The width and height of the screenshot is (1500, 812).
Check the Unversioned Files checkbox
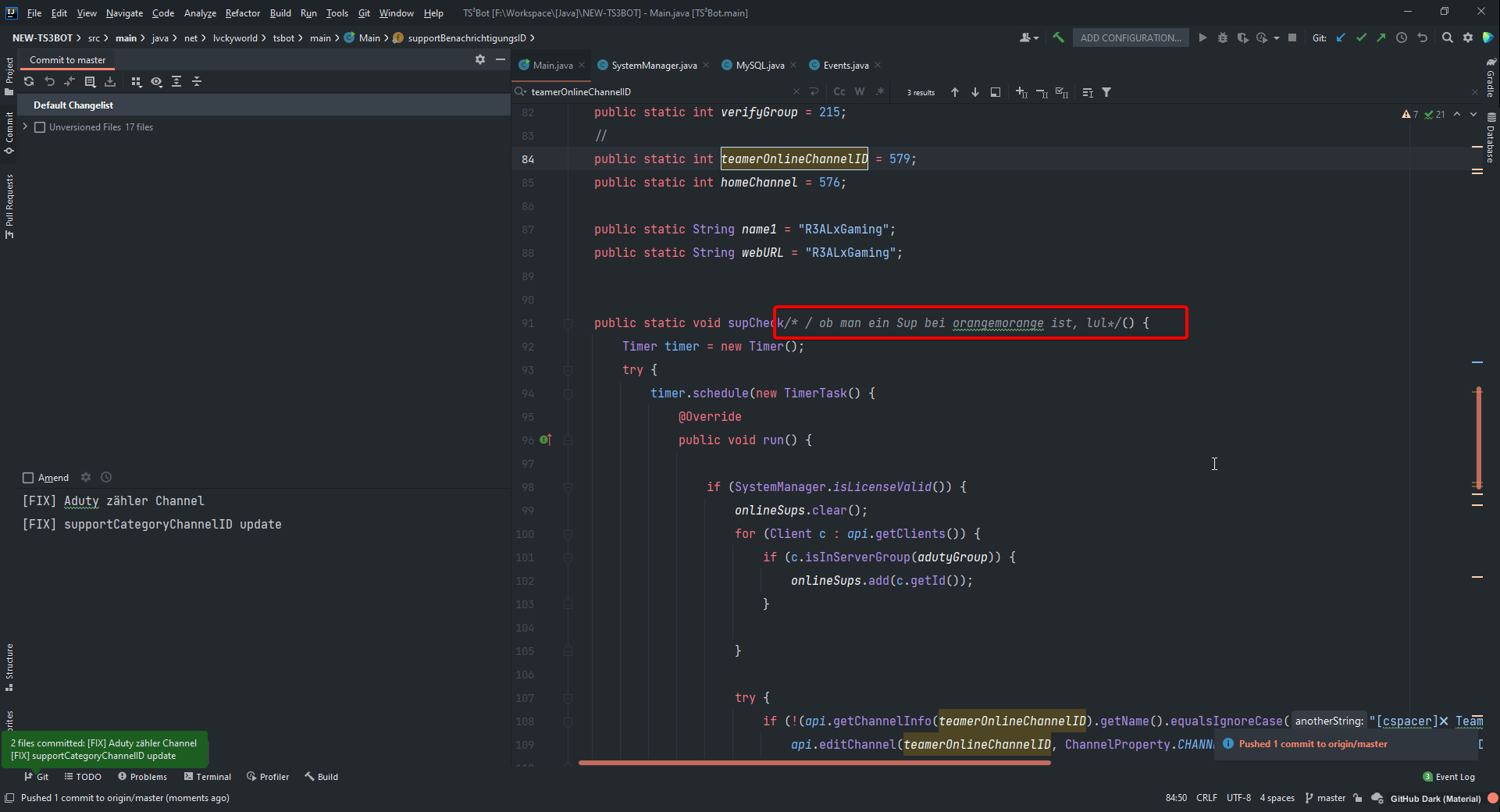[40, 127]
